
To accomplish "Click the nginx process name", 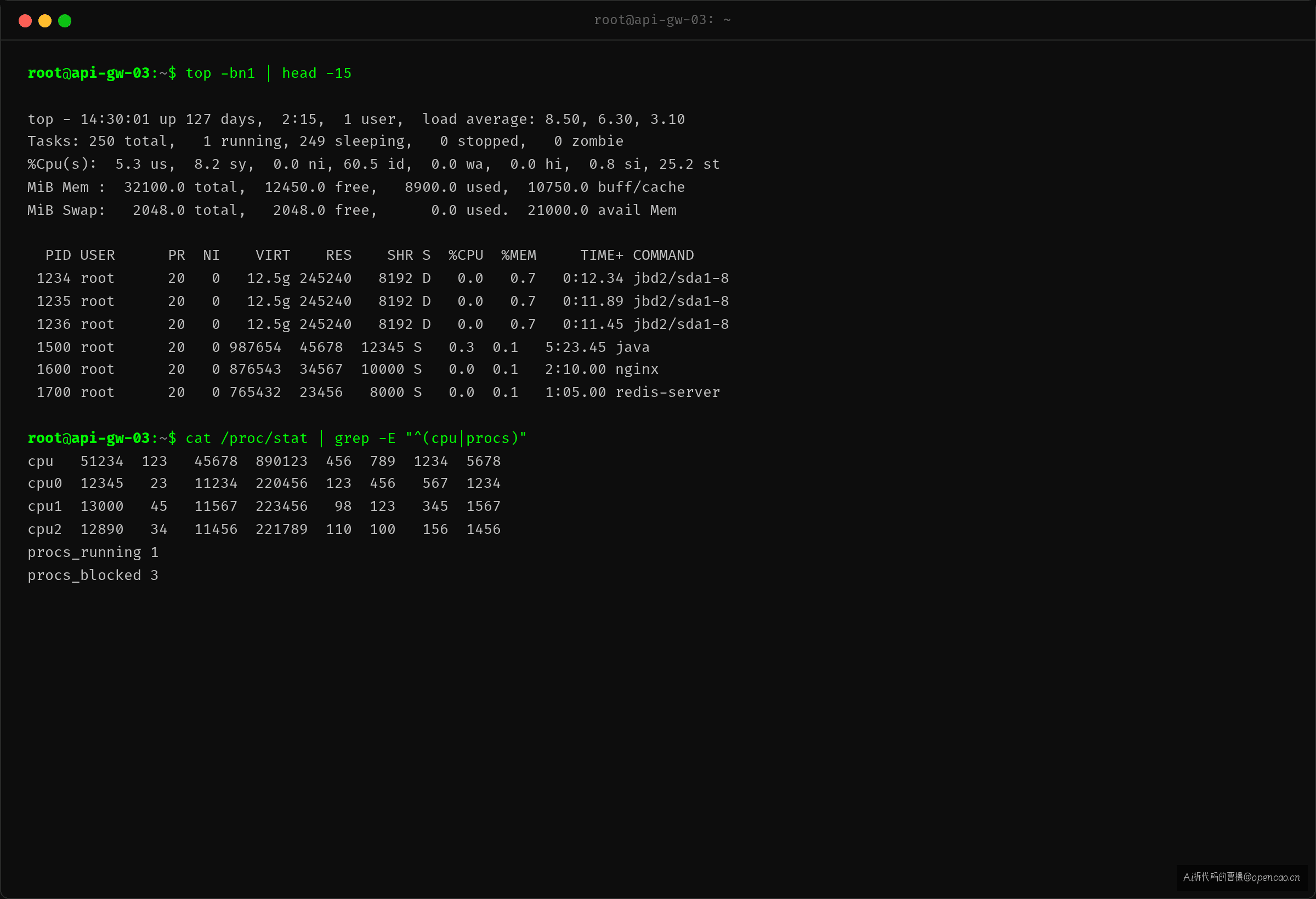I will 637,369.
